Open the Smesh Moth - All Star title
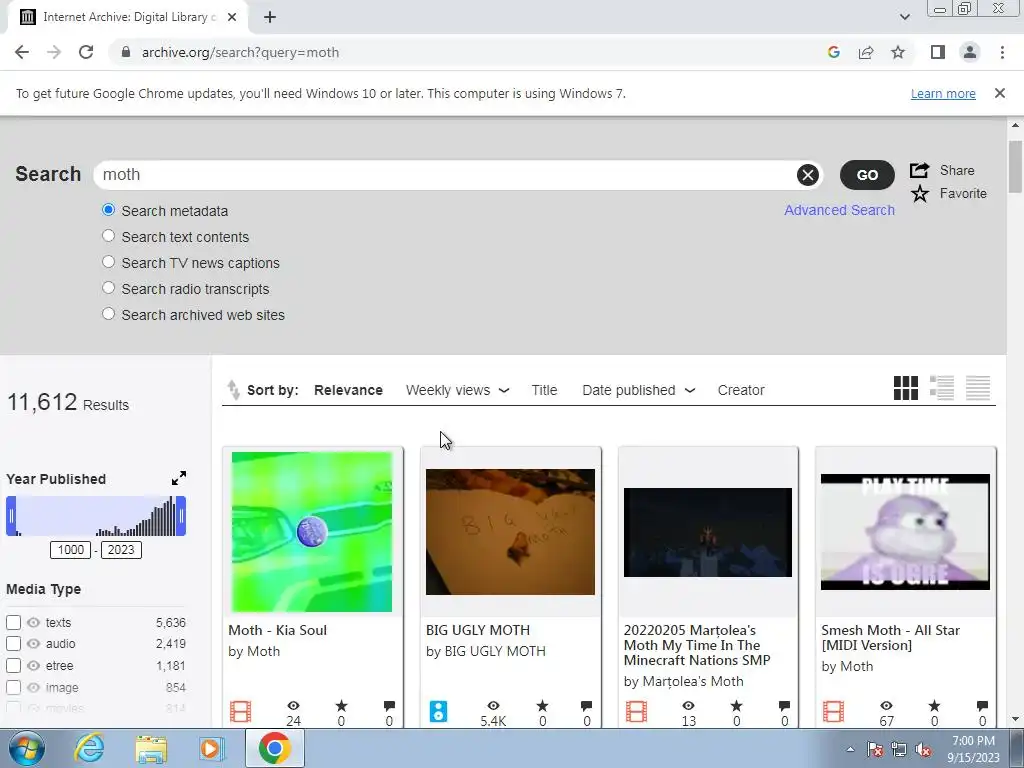This screenshot has width=1024, height=768. click(890, 637)
